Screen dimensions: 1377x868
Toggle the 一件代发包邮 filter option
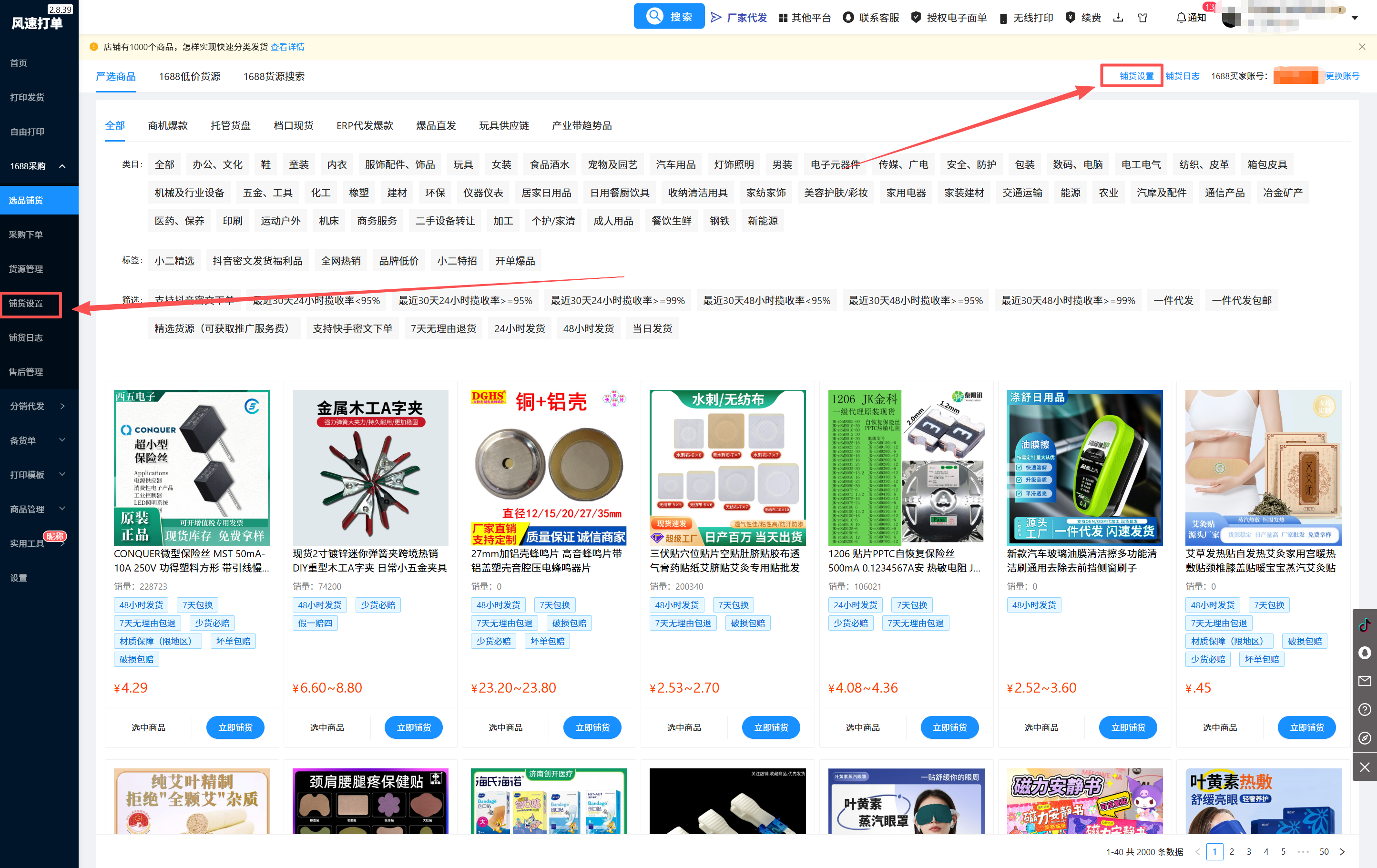tap(1242, 300)
